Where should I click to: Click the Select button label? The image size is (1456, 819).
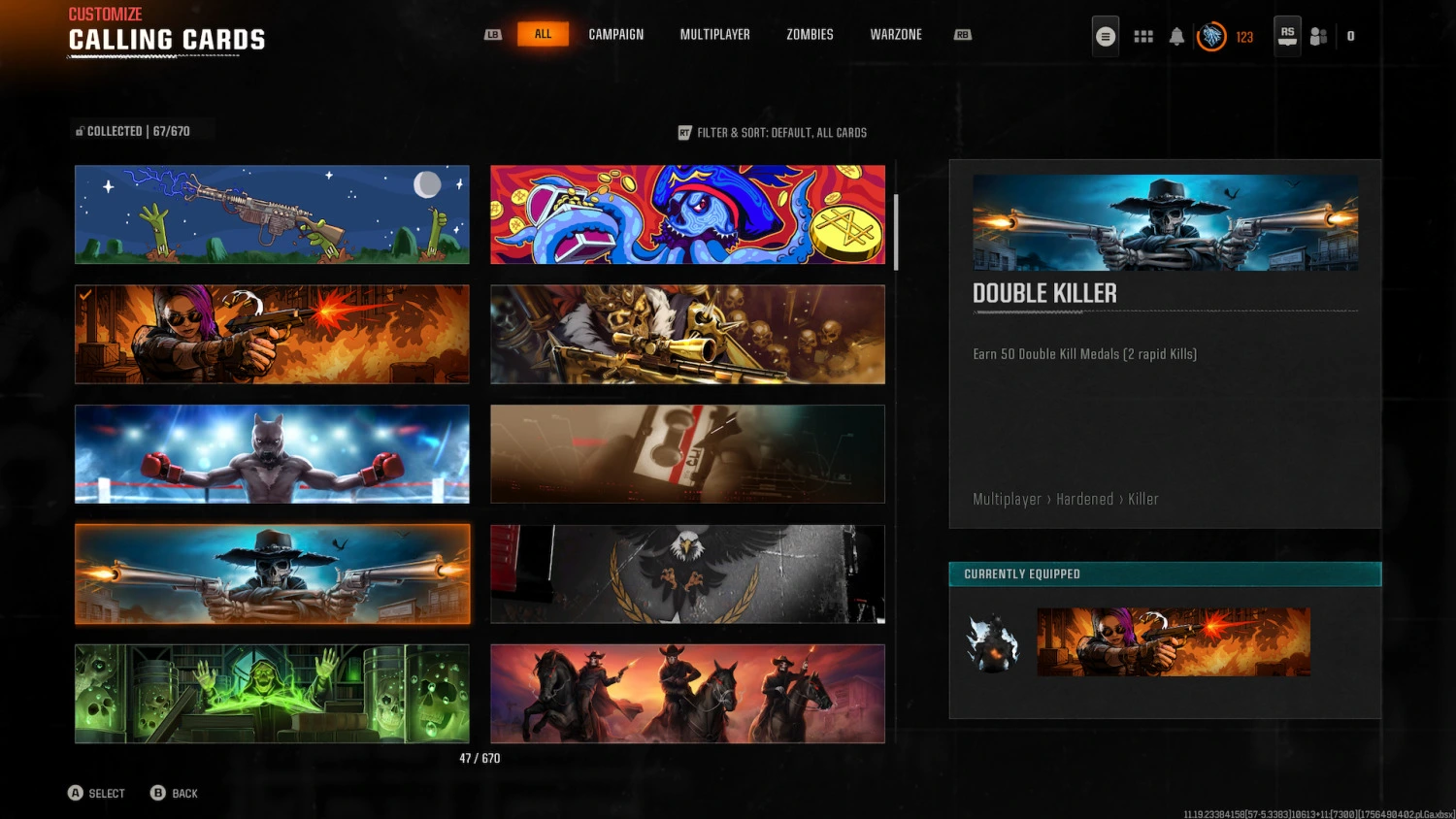tap(107, 794)
